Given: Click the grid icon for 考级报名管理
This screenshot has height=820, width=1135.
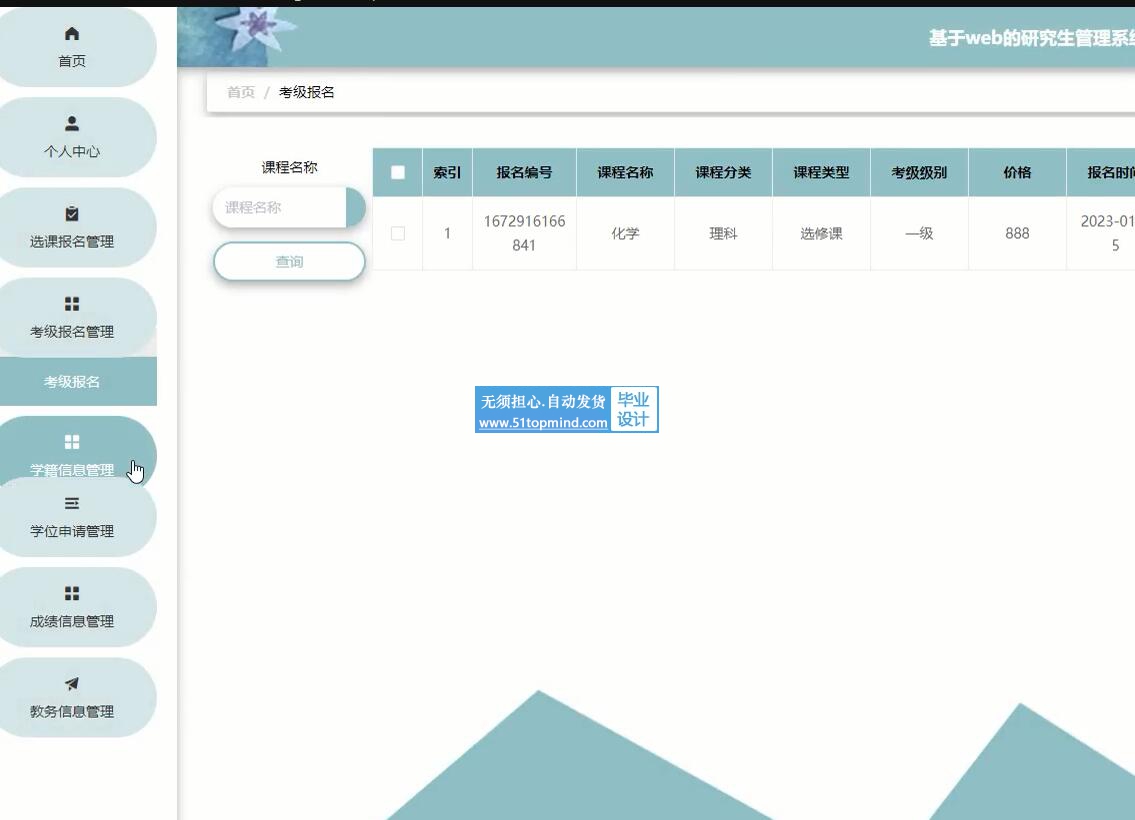Looking at the screenshot, I should [x=72, y=304].
